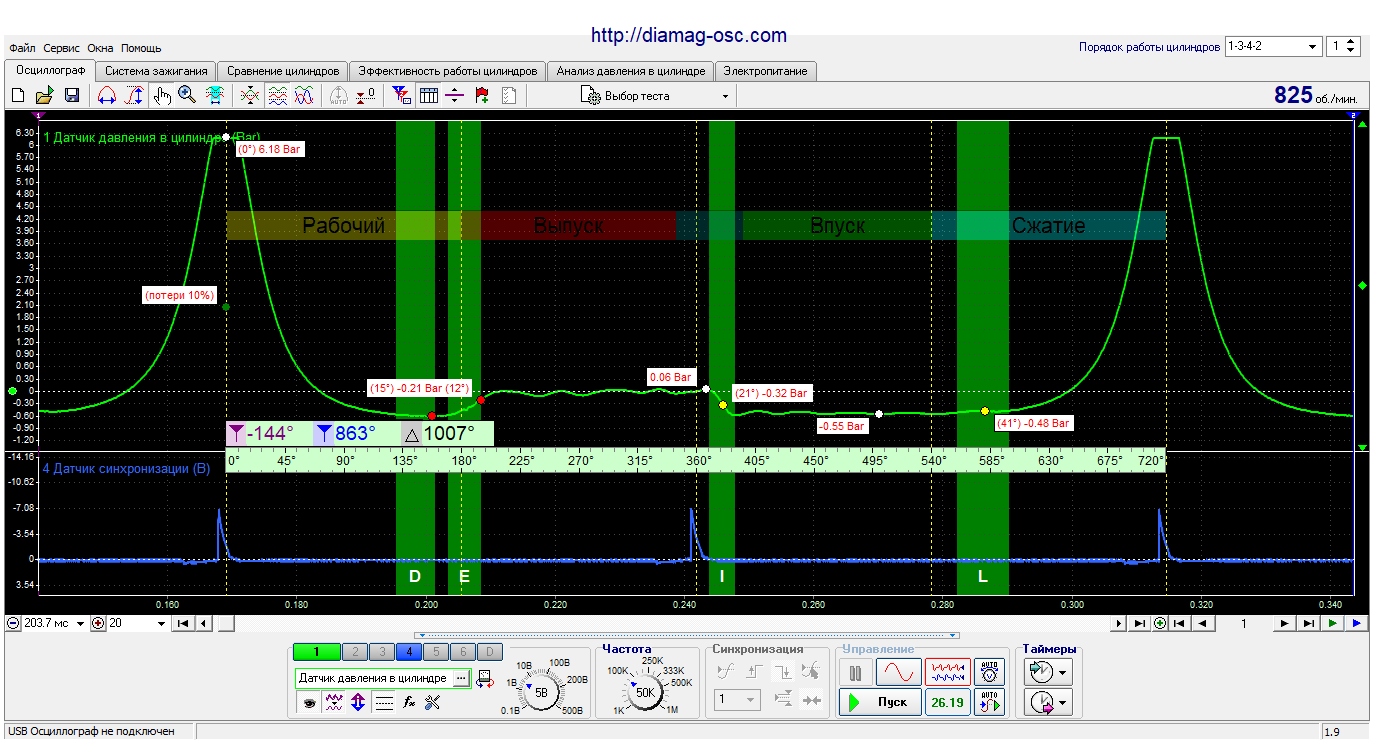Click the sensor swap icon beside sensor field
The width and height of the screenshot is (1382, 744).
pos(486,678)
